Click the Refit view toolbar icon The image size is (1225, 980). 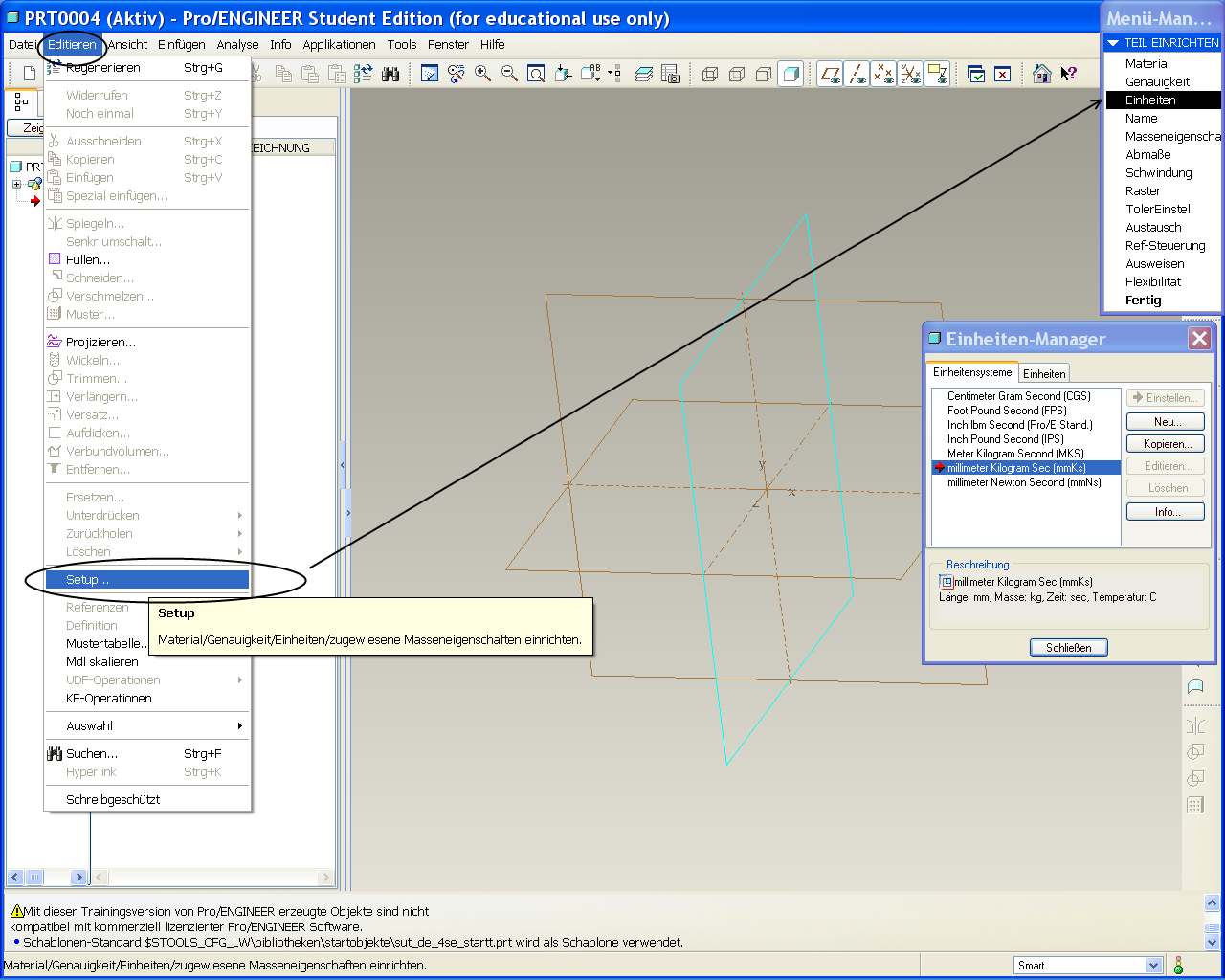coord(537,74)
